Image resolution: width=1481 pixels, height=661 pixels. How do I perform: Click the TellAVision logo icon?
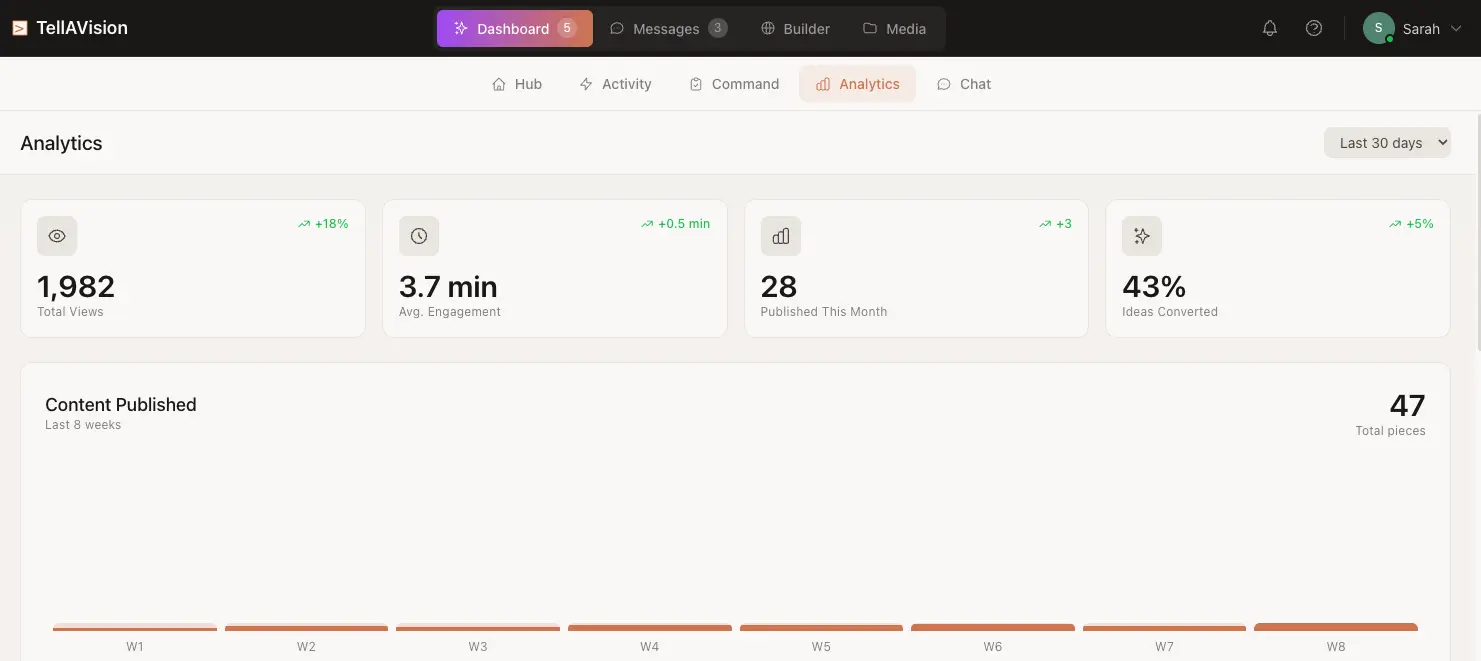coord(20,29)
